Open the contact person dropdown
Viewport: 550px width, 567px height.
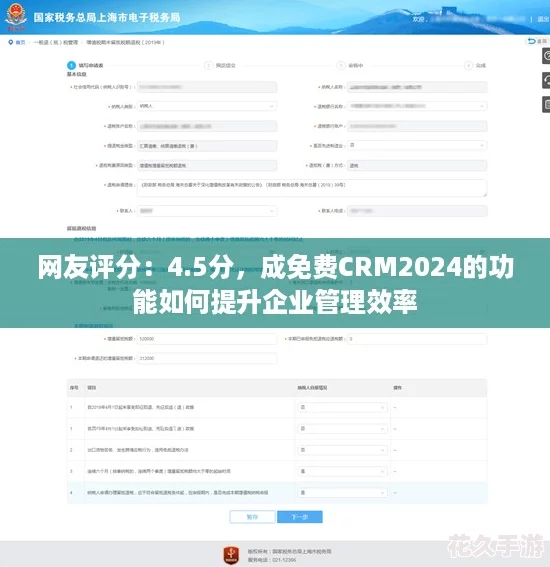pos(207,211)
